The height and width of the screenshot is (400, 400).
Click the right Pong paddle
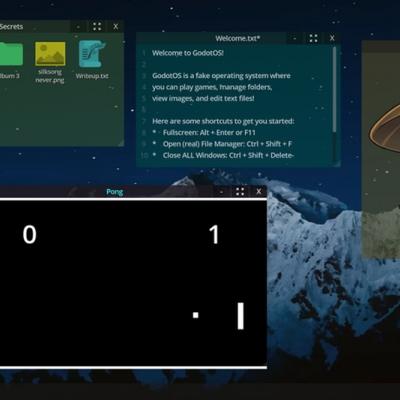tap(240, 316)
